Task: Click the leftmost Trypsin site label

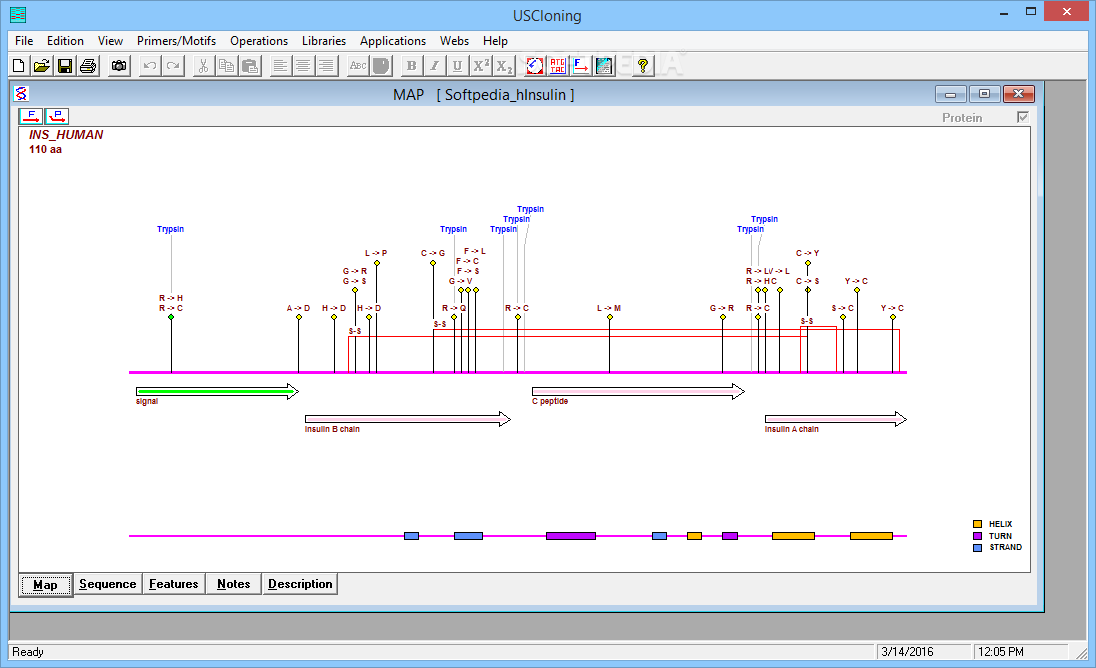Action: [171, 229]
